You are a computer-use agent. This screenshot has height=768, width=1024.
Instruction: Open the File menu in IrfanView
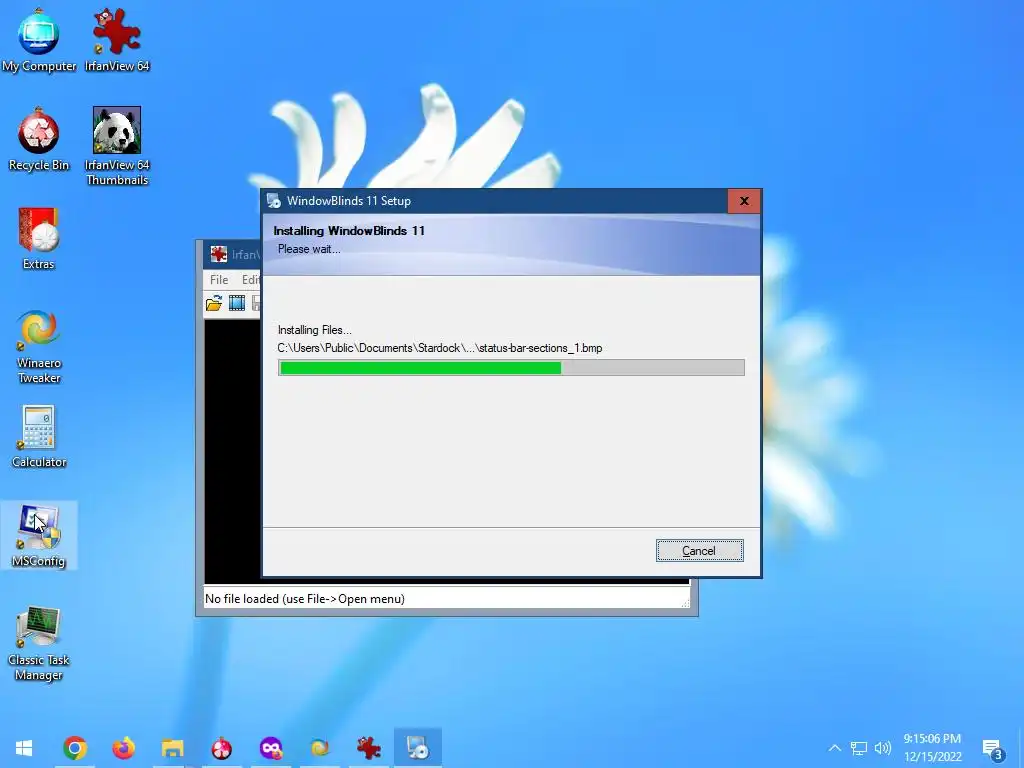(x=219, y=280)
